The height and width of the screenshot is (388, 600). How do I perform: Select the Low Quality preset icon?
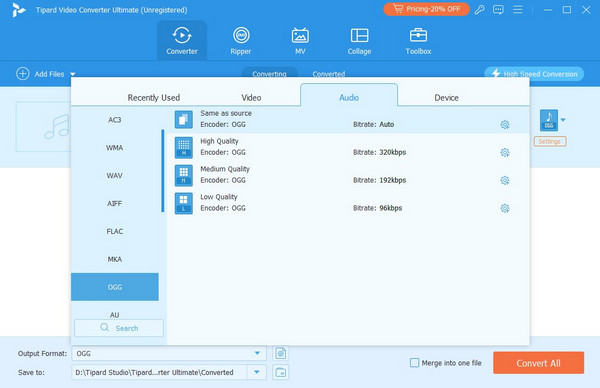coord(184,203)
